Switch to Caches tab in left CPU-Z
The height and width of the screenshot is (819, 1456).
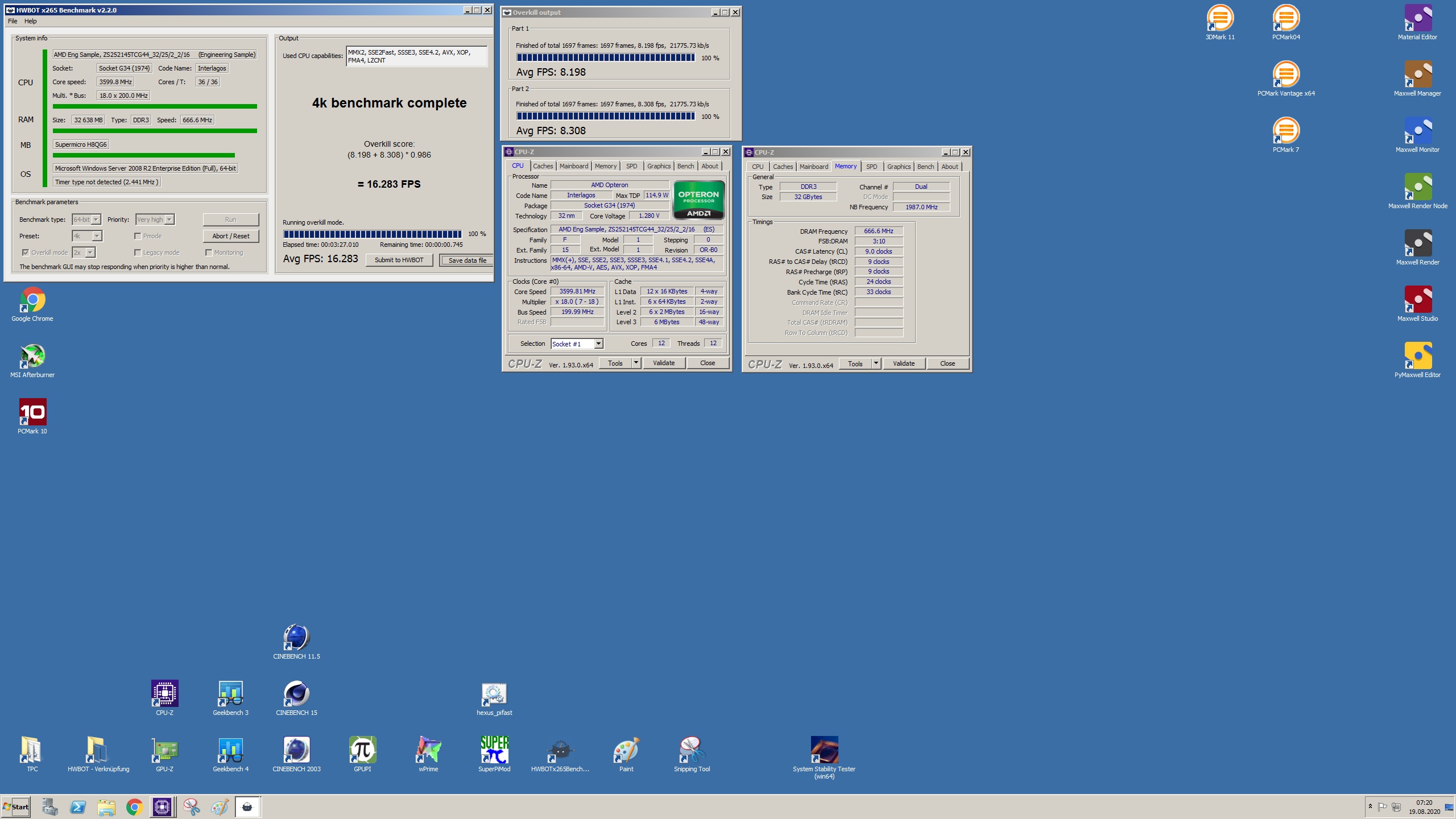pos(543,166)
